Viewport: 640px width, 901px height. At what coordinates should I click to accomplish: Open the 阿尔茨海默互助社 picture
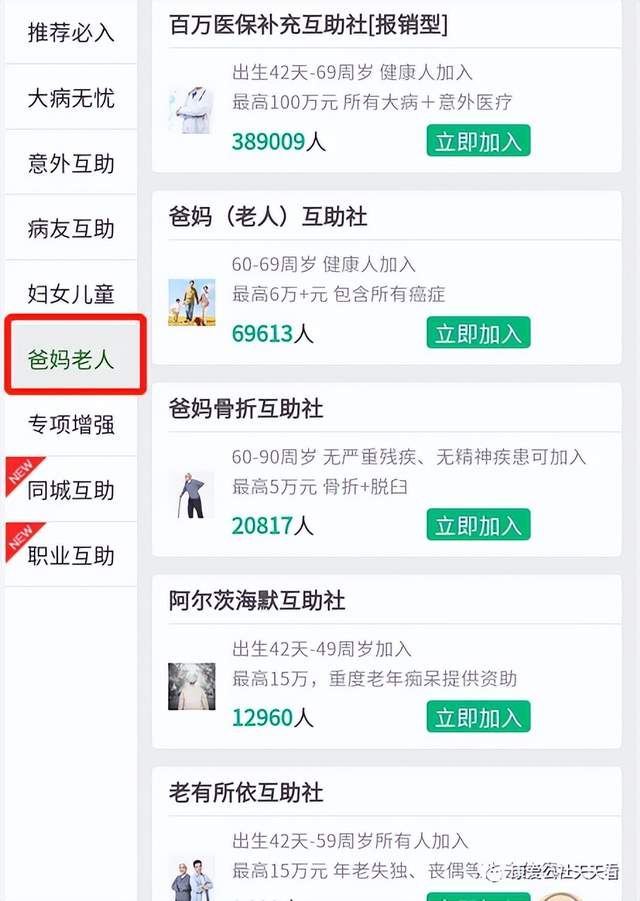click(191, 686)
